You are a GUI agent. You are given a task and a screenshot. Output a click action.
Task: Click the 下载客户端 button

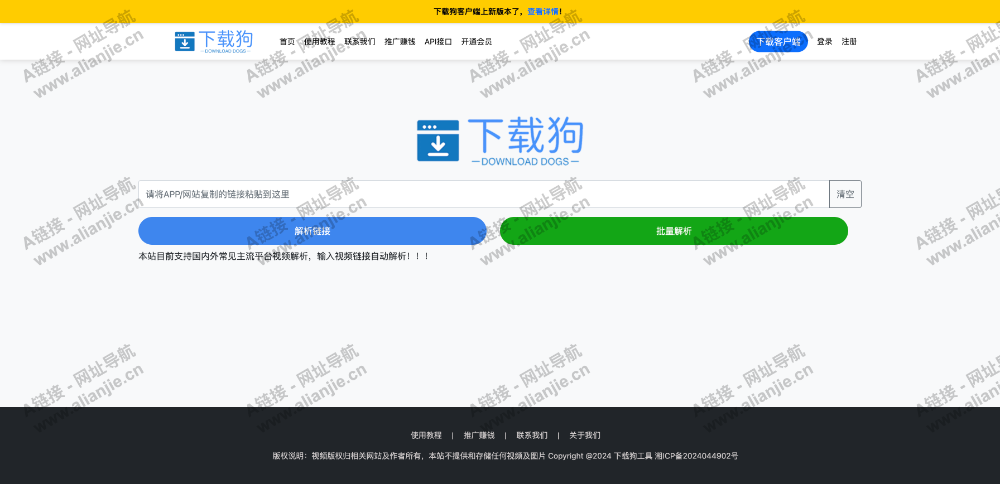(778, 41)
